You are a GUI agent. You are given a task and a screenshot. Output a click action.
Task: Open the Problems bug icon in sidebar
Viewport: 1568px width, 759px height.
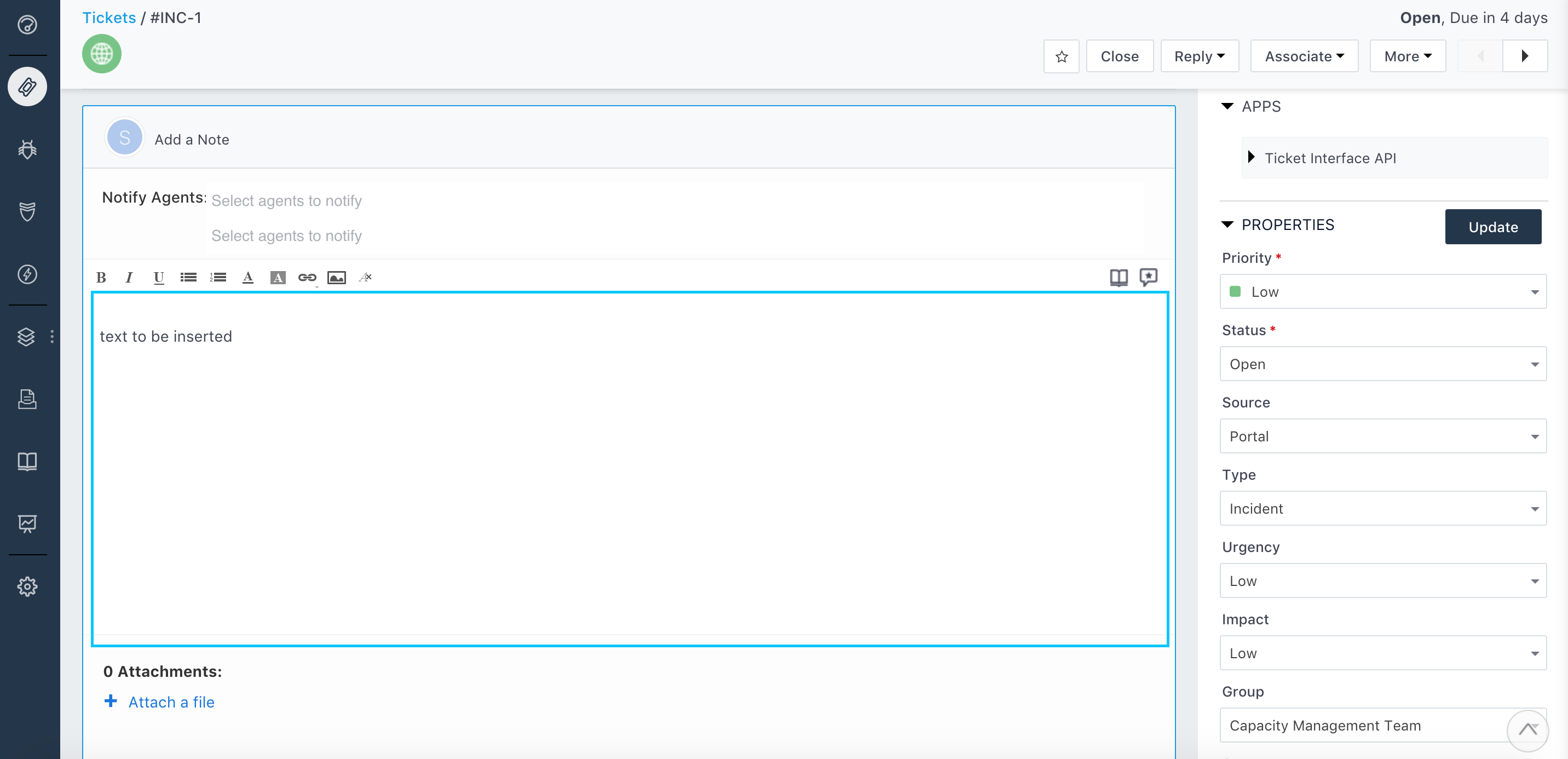[x=27, y=149]
